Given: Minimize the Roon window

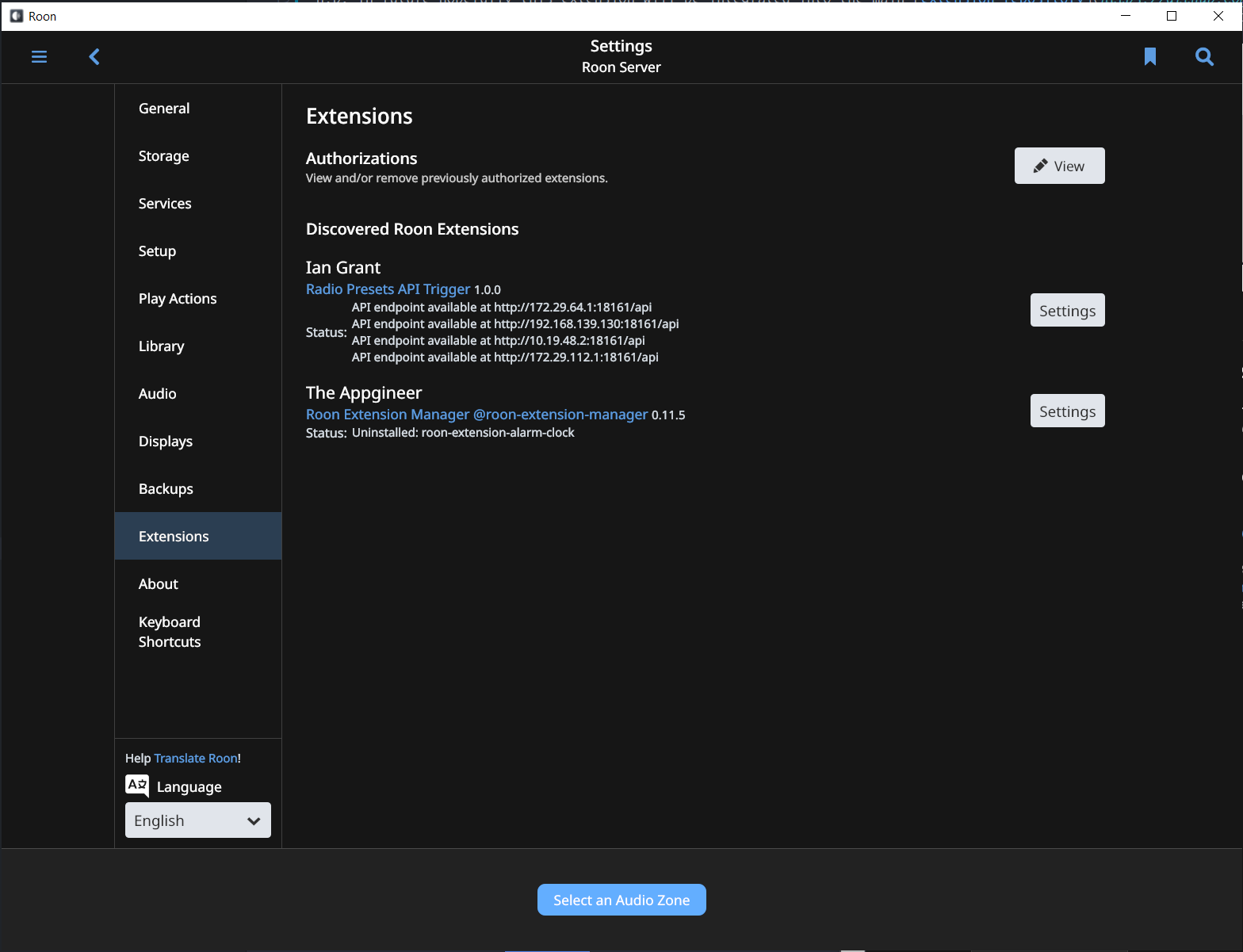Looking at the screenshot, I should click(1126, 16).
